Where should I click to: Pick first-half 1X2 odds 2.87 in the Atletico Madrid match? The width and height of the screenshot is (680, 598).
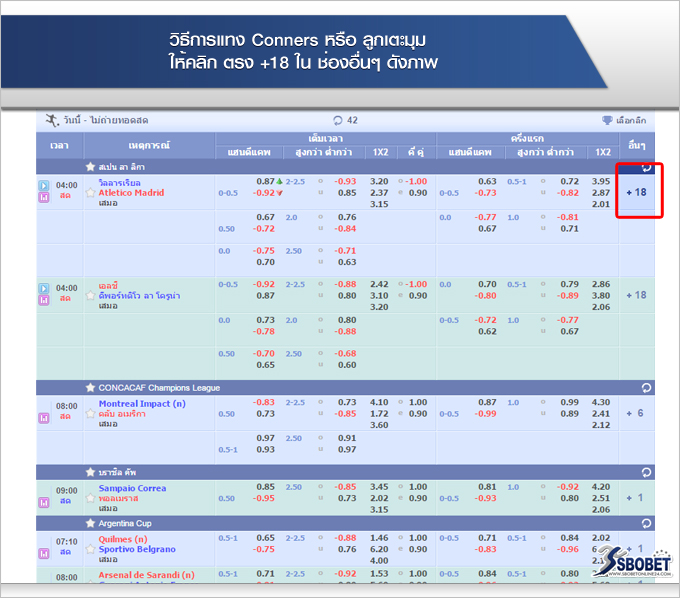coord(601,193)
